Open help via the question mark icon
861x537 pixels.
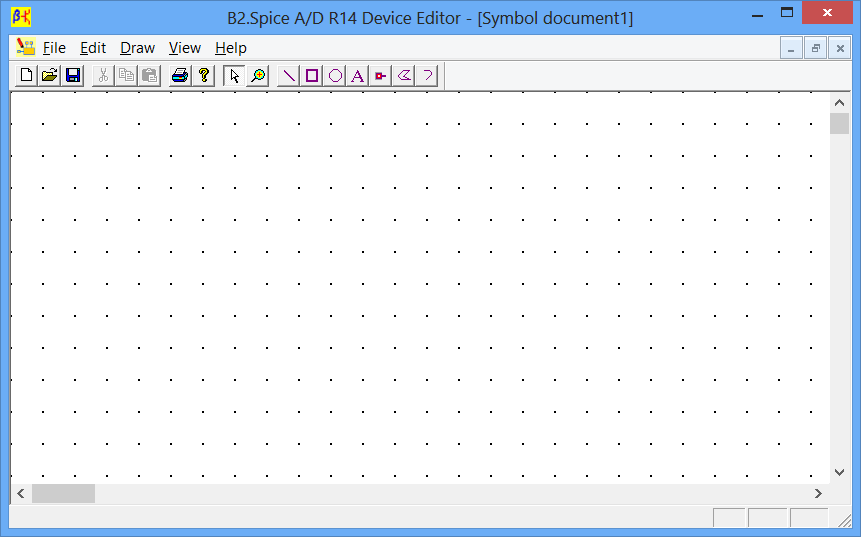[x=204, y=75]
